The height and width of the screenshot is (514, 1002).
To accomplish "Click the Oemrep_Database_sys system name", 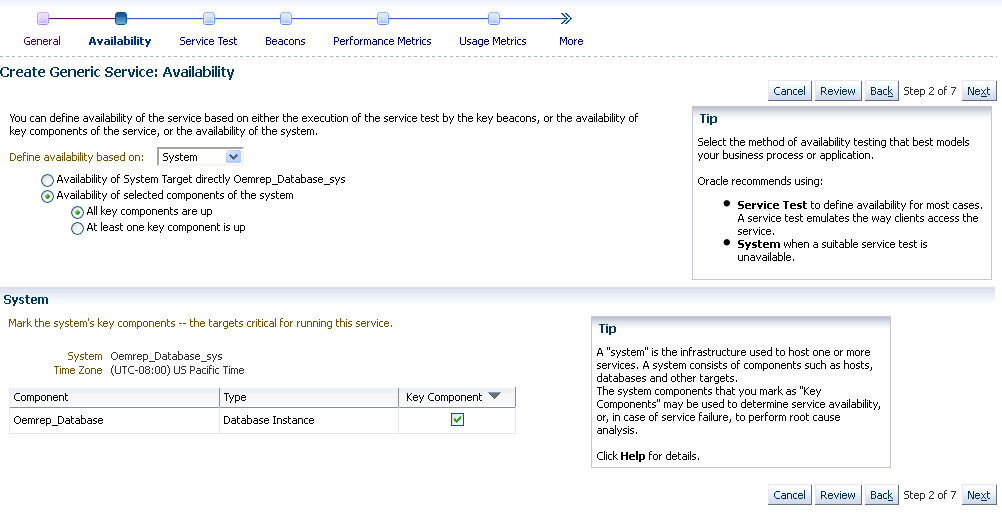I will pyautogui.click(x=166, y=356).
